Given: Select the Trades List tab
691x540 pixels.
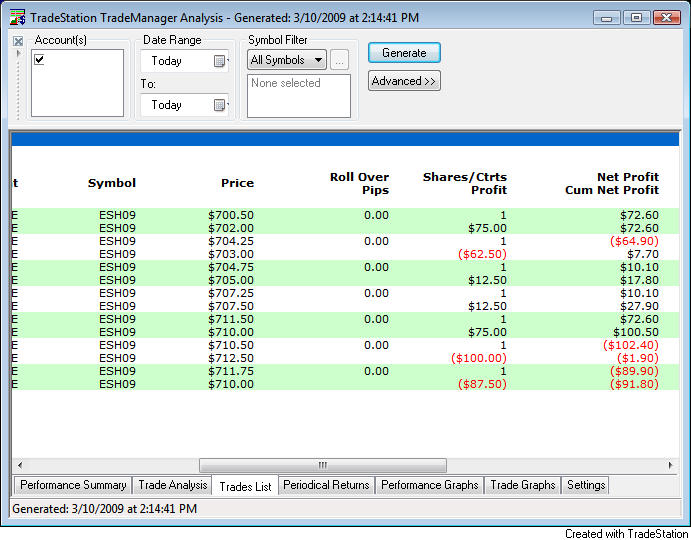Looking at the screenshot, I should click(x=245, y=486).
